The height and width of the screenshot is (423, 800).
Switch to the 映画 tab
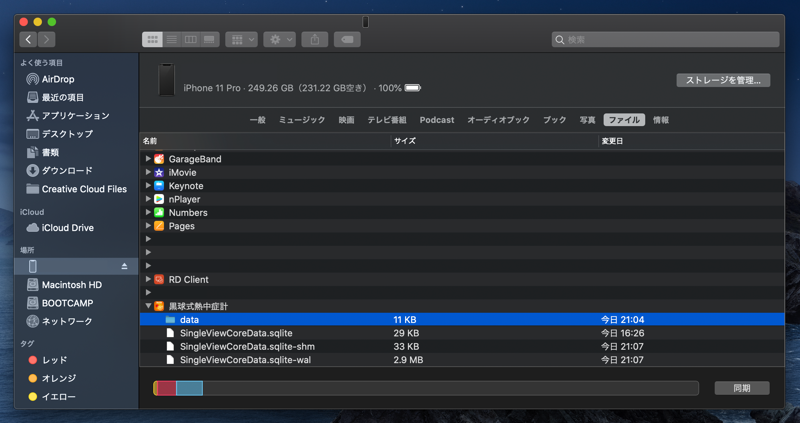coord(346,120)
